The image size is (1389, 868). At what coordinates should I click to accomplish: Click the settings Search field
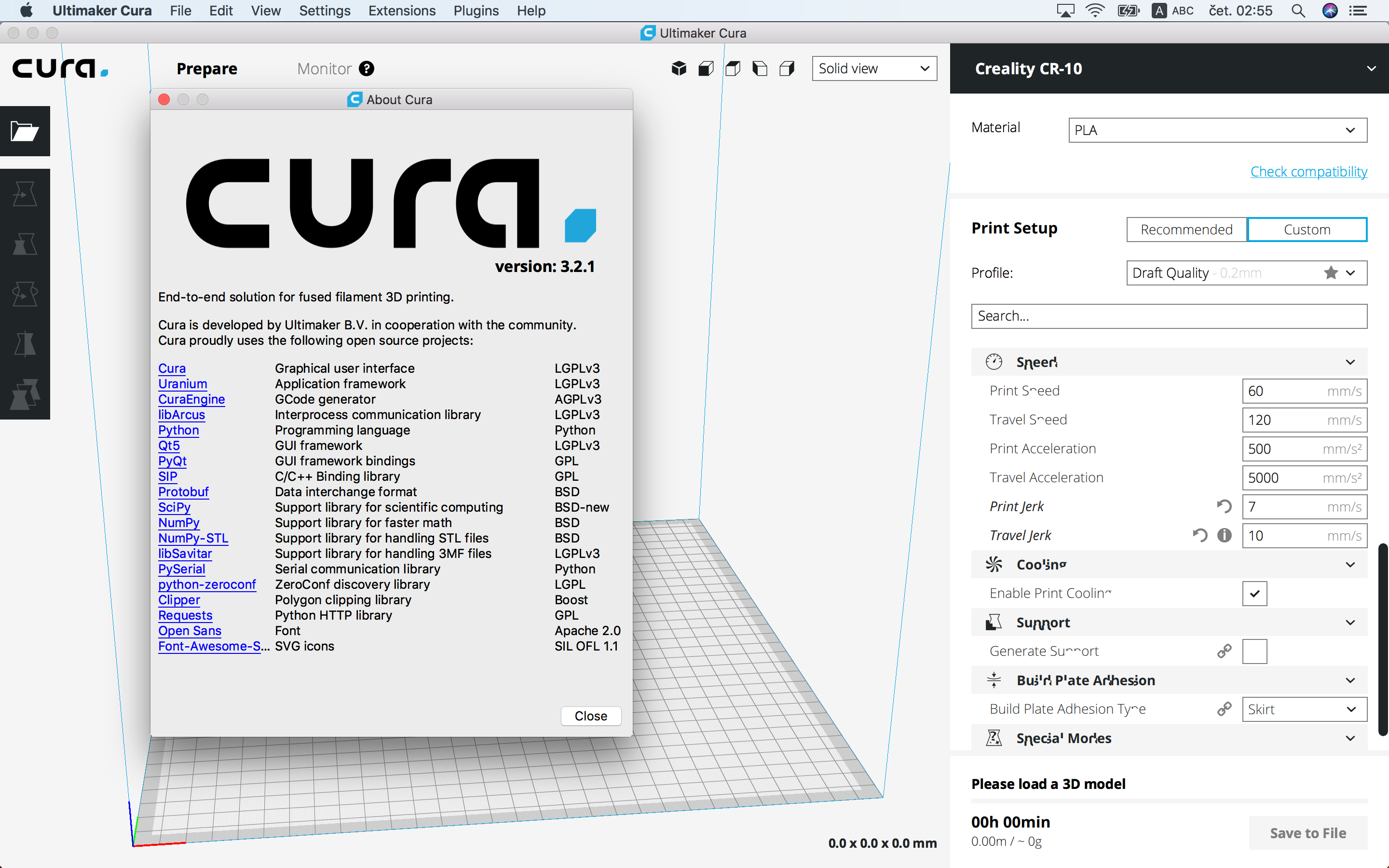[1169, 316]
